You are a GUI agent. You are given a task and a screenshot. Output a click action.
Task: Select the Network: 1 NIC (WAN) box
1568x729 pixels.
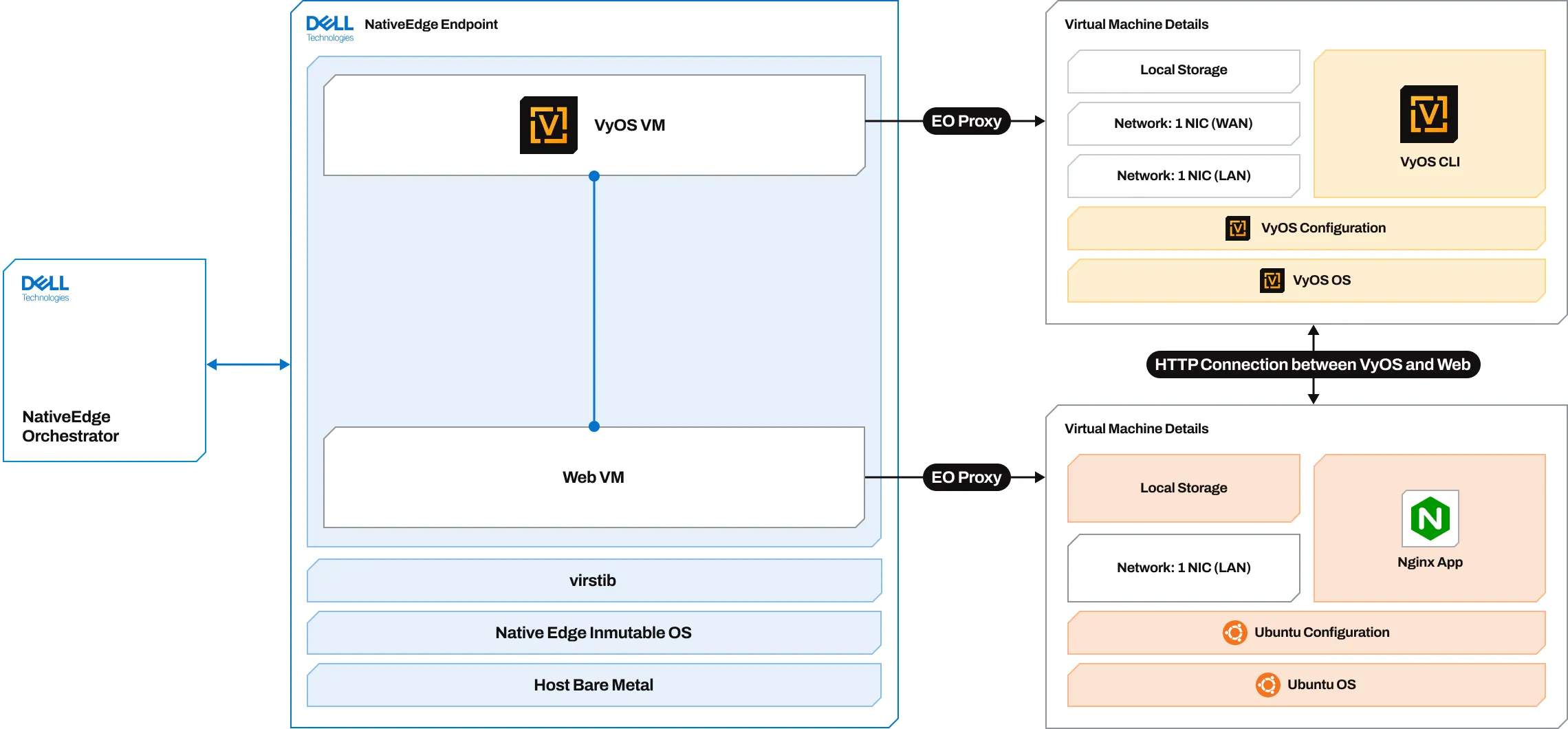point(1184,124)
